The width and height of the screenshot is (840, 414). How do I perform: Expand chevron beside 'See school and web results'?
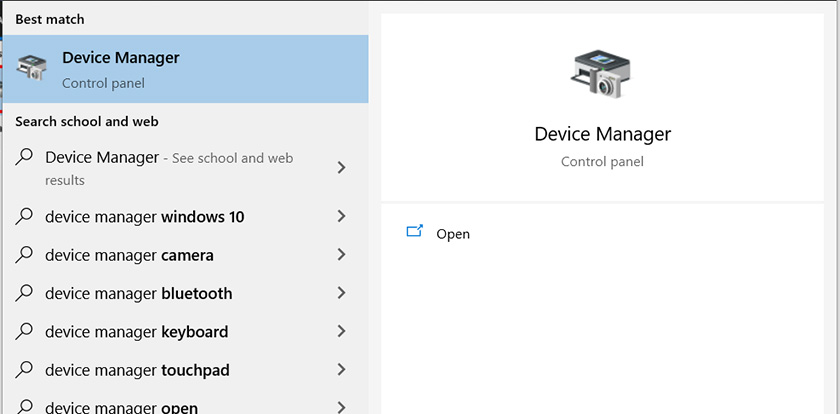click(341, 168)
